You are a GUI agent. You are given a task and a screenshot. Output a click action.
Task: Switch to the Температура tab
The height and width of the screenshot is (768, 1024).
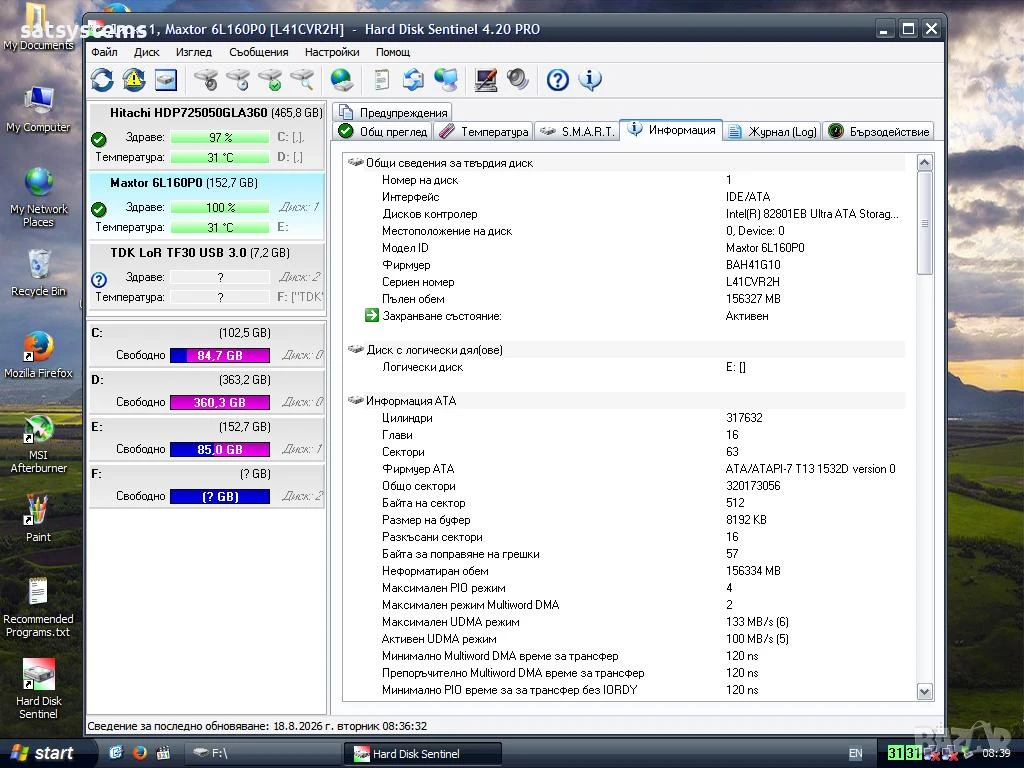483,131
